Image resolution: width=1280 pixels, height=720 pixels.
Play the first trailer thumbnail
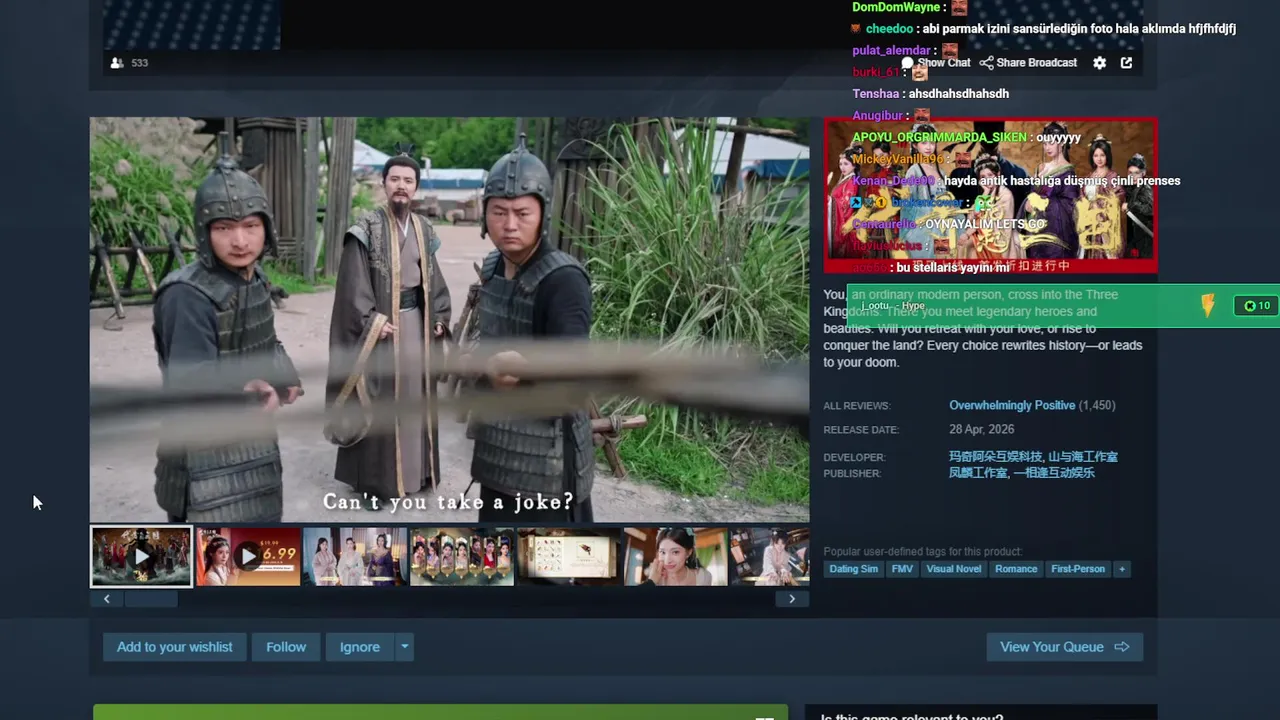click(x=141, y=557)
